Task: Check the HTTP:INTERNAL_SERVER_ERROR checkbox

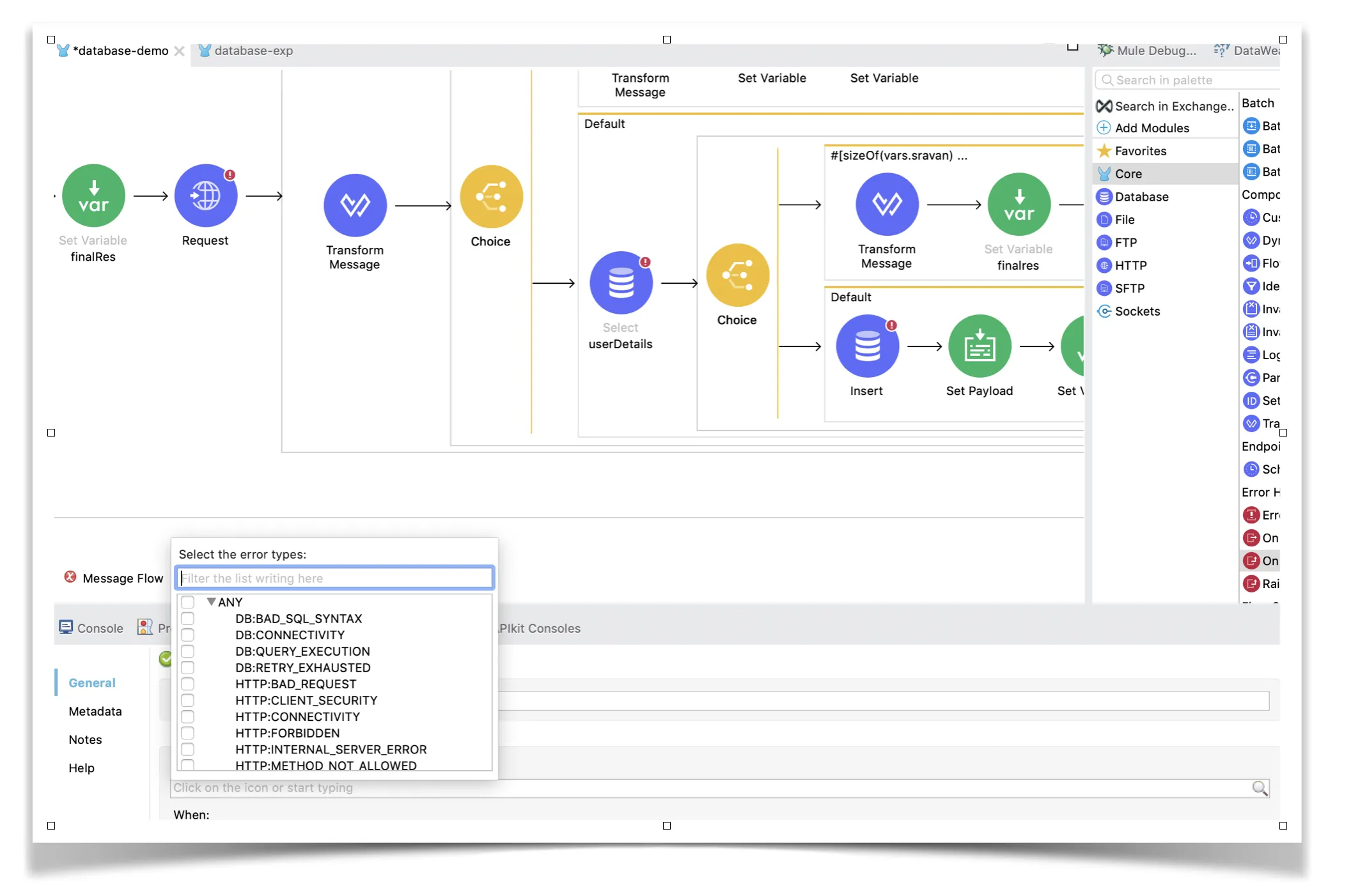Action: (x=187, y=750)
